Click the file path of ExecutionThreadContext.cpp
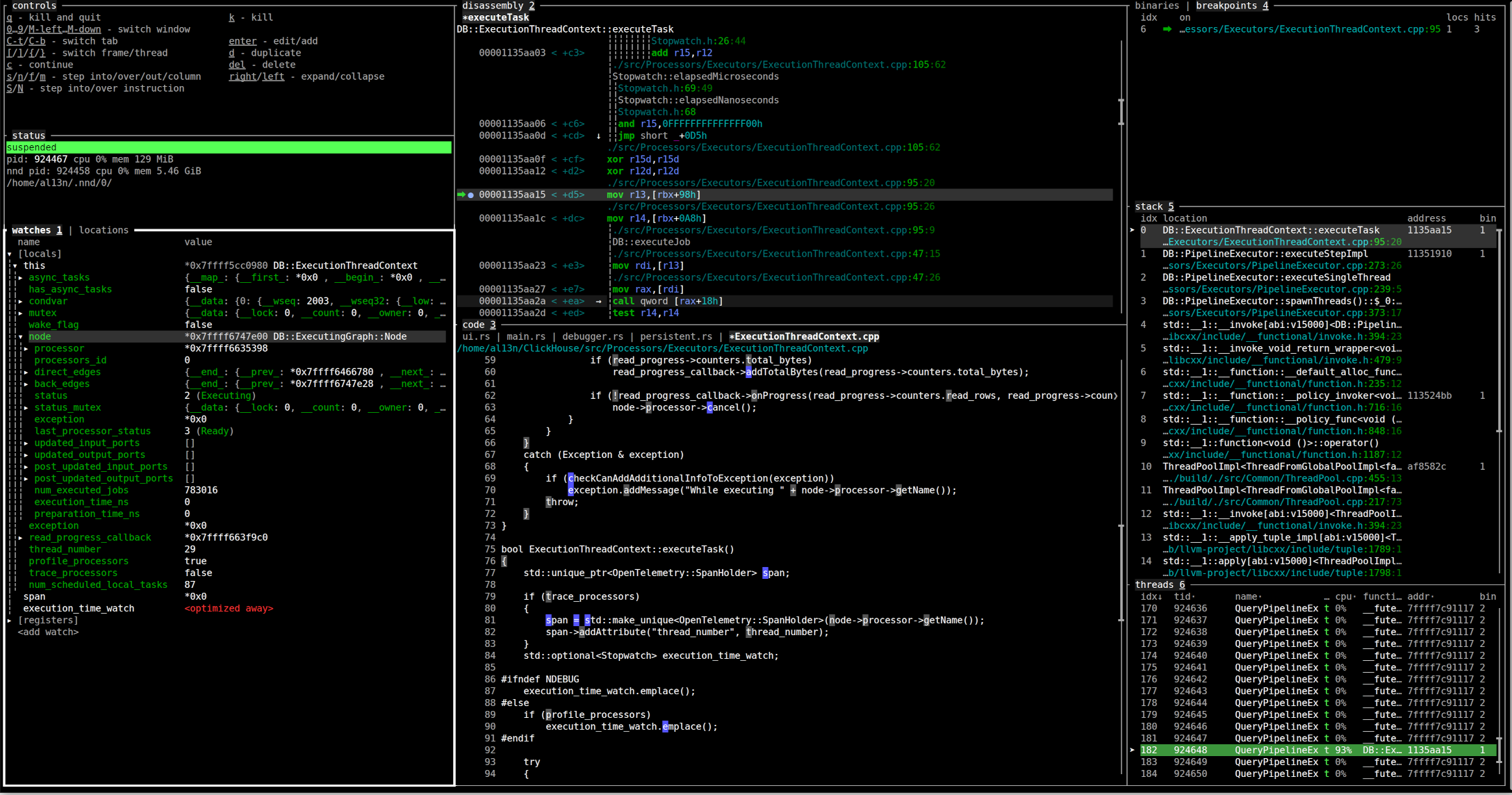This screenshot has width=1512, height=795. point(662,348)
